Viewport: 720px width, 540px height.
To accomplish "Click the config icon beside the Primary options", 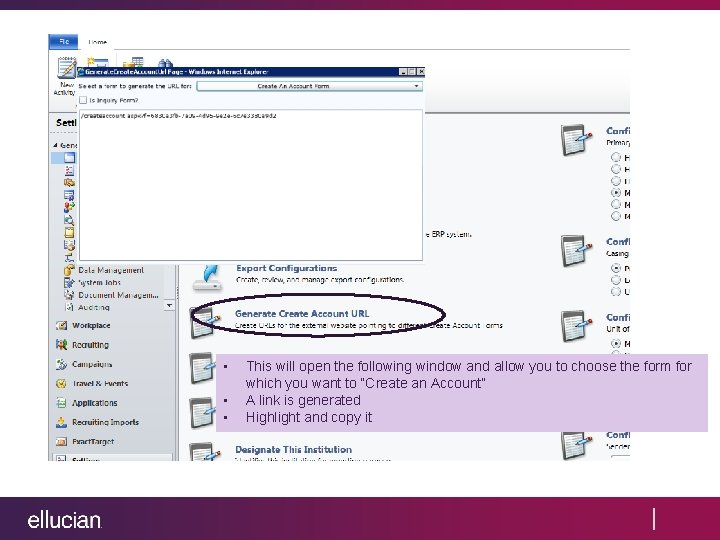I will [x=576, y=140].
